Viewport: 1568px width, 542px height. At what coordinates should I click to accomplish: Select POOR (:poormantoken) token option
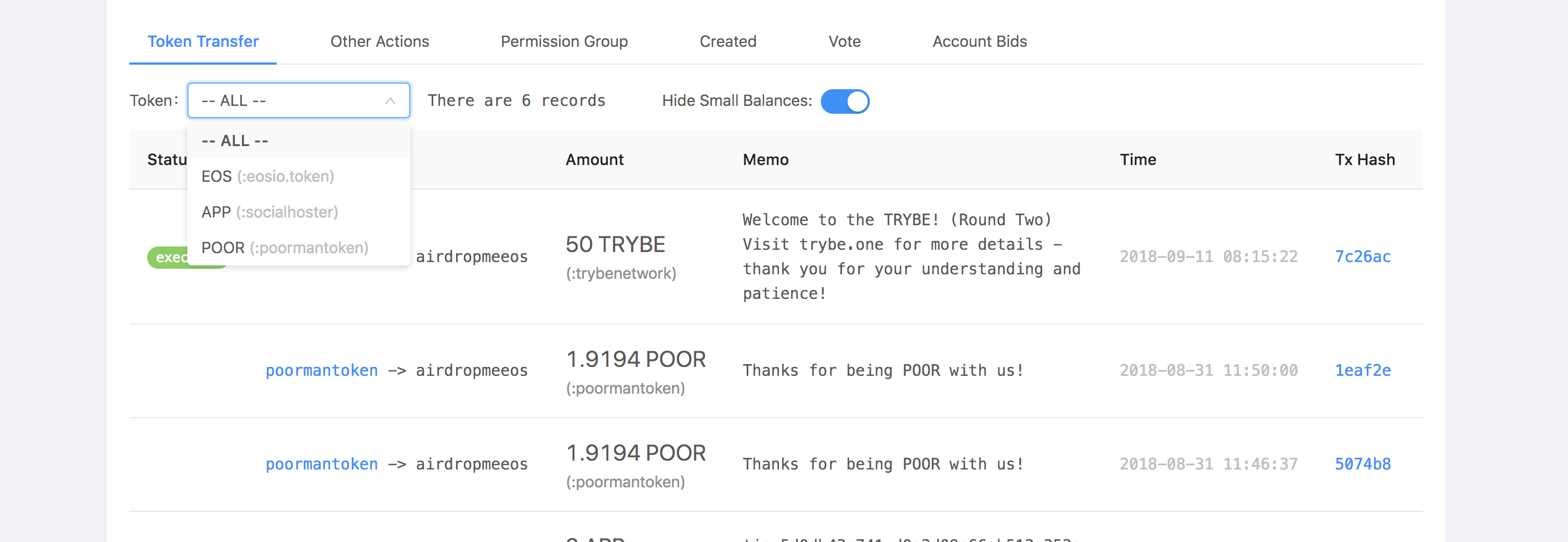point(284,248)
